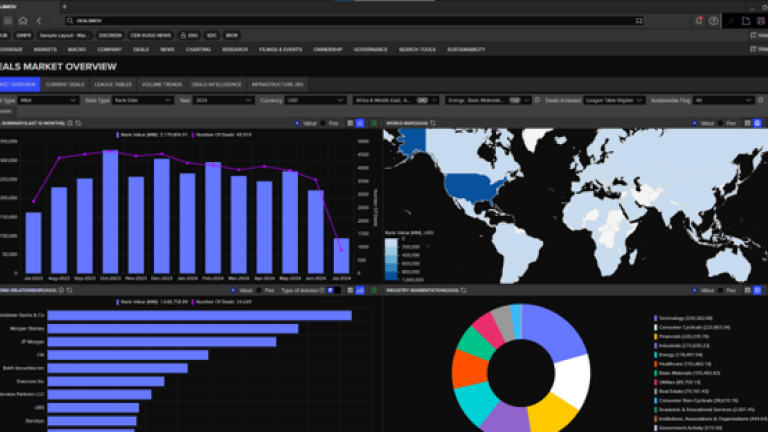Click the ESG shortcut button
The width and height of the screenshot is (768, 432).
(x=192, y=34)
